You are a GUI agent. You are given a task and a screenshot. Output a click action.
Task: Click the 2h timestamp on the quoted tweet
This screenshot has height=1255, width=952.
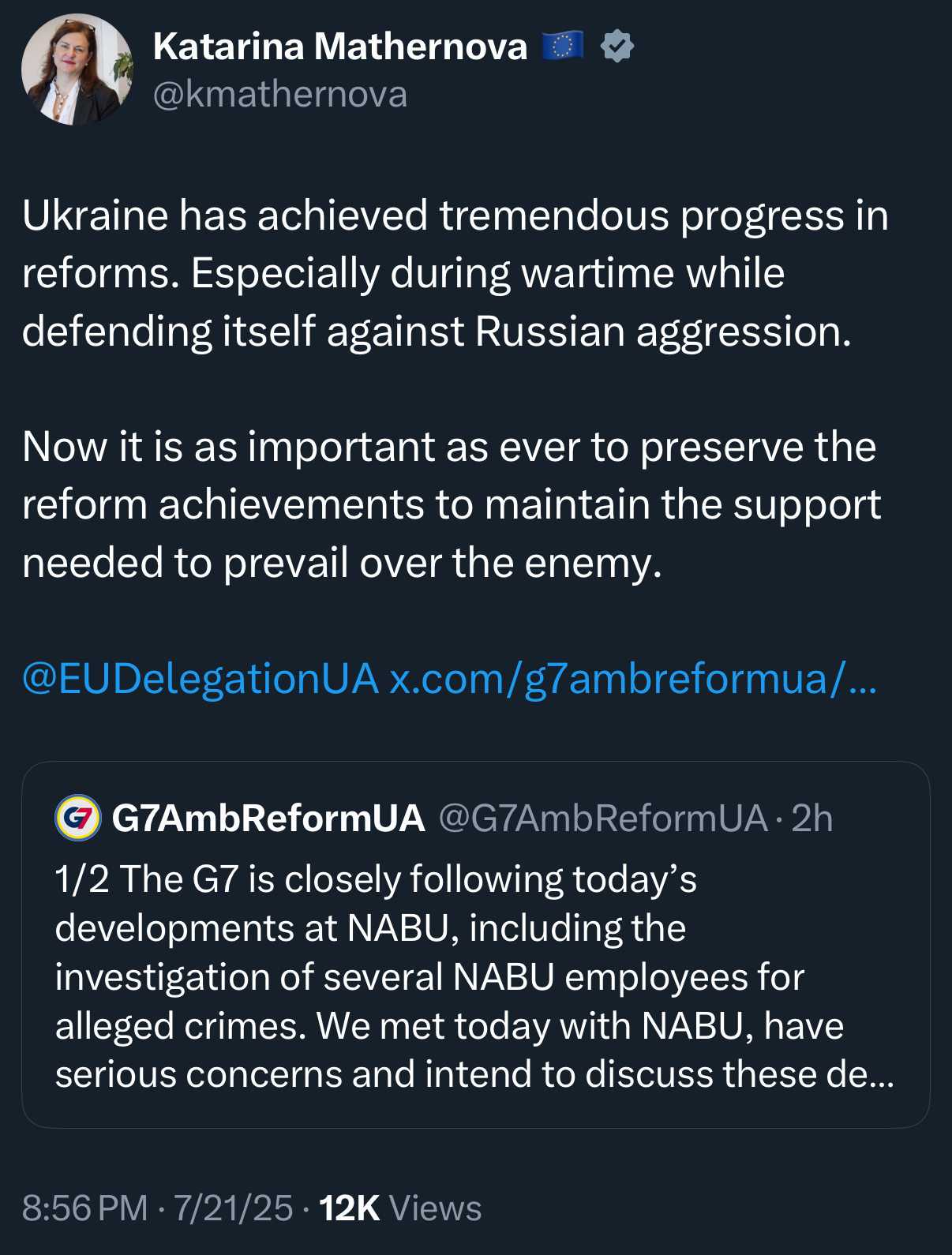pos(812,819)
